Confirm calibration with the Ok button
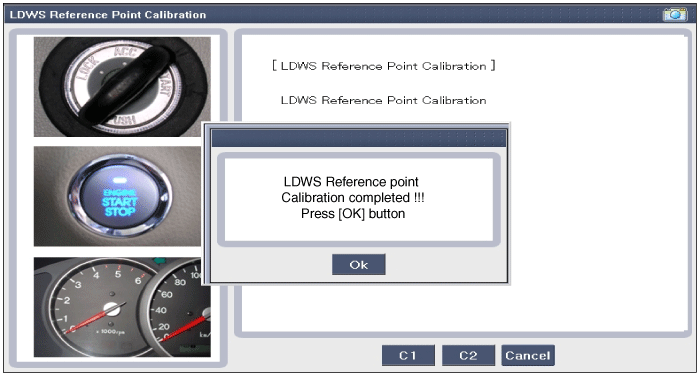The image size is (700, 376). click(x=358, y=264)
